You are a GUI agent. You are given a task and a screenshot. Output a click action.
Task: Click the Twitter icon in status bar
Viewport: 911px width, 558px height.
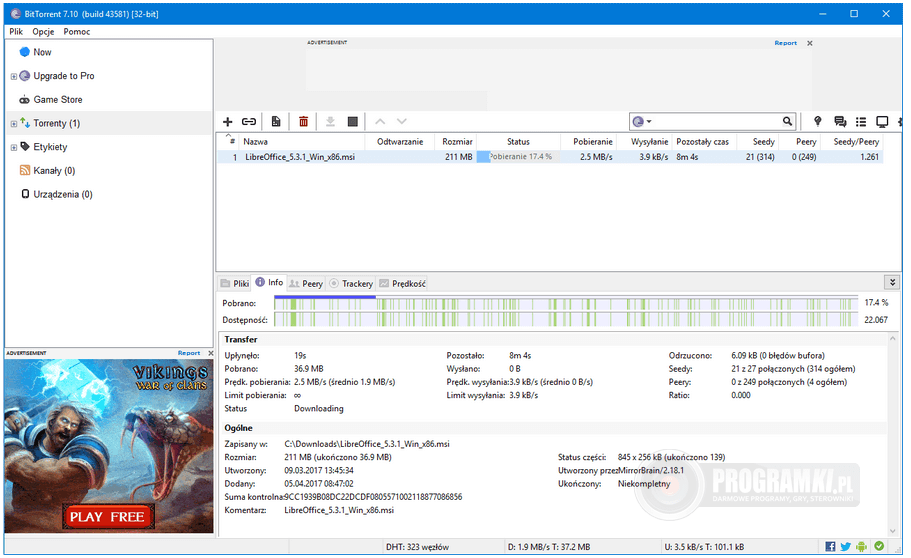[x=846, y=546]
